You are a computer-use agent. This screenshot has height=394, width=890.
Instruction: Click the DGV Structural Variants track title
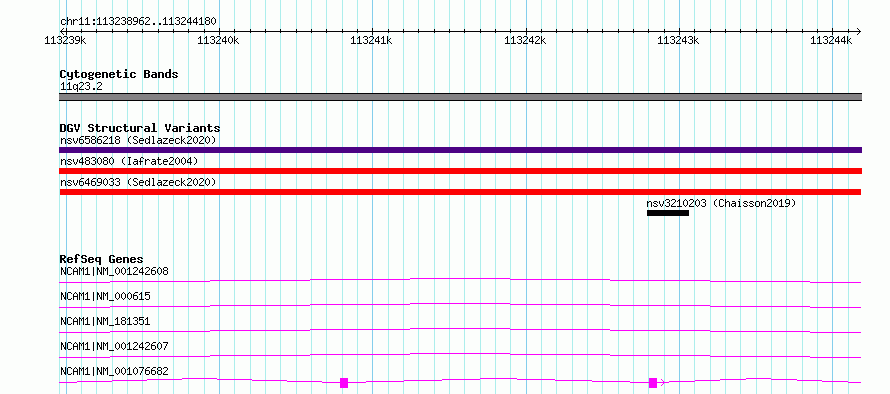click(140, 128)
